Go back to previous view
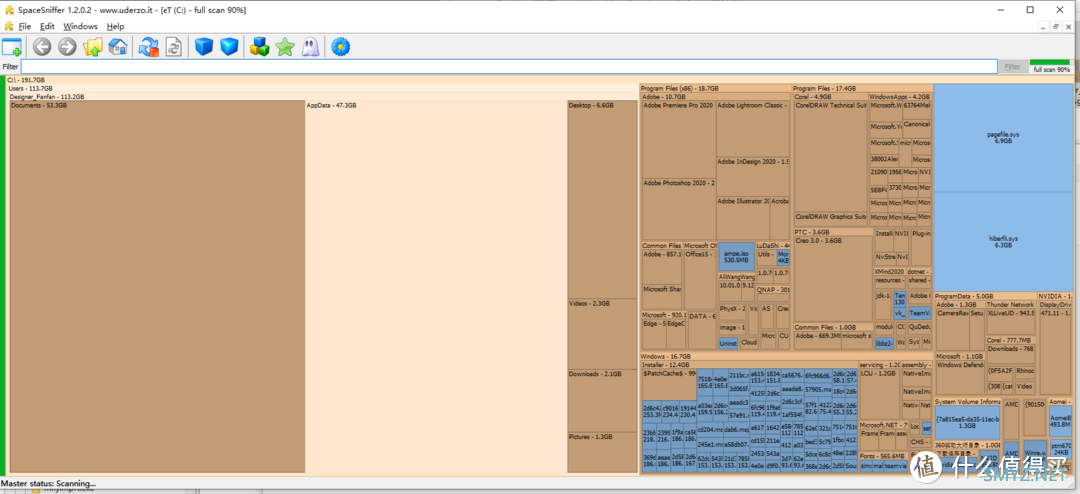Viewport: 1080px width, 494px height. pyautogui.click(x=43, y=47)
